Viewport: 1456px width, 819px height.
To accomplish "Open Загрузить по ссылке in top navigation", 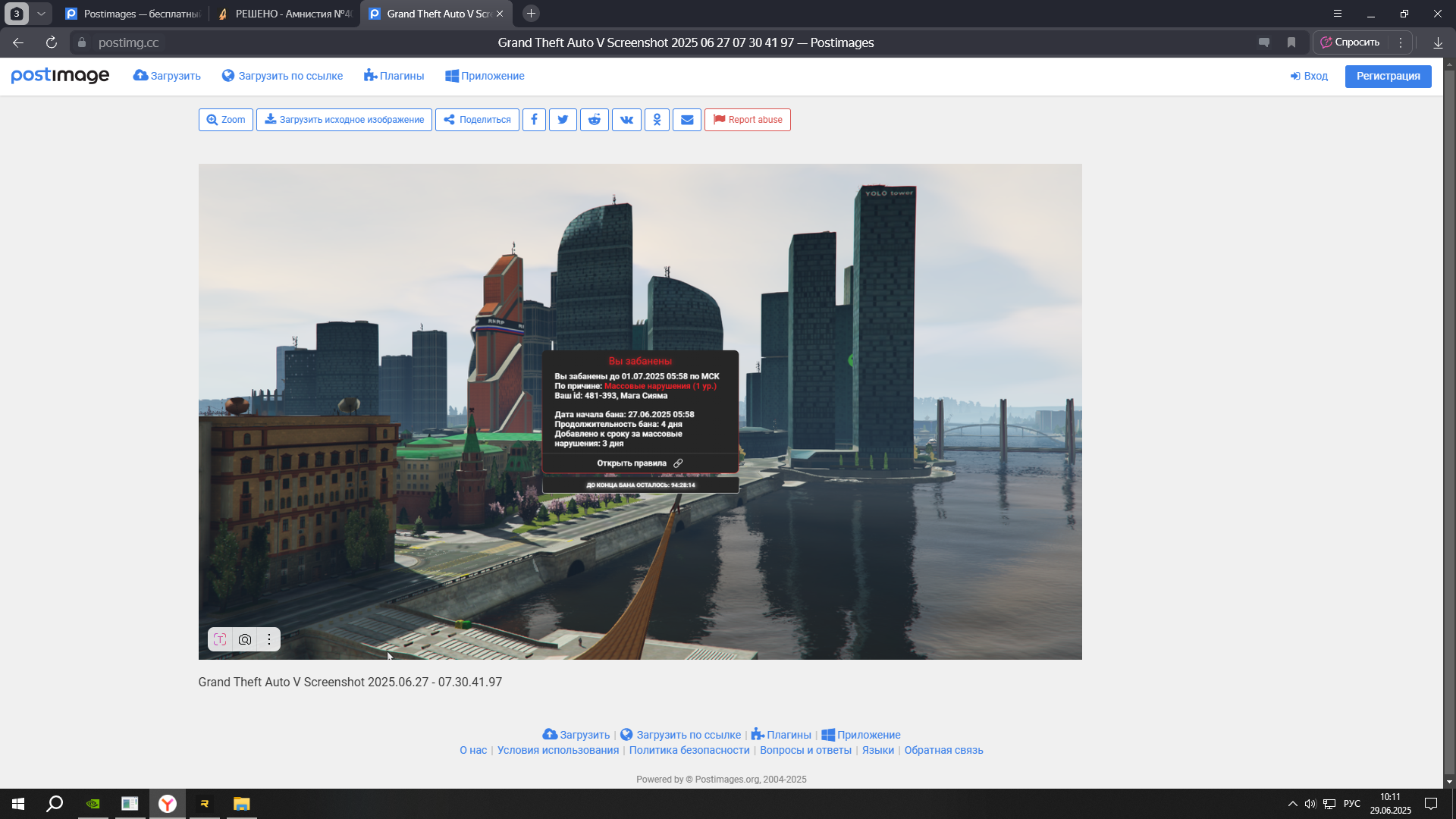I will [282, 76].
